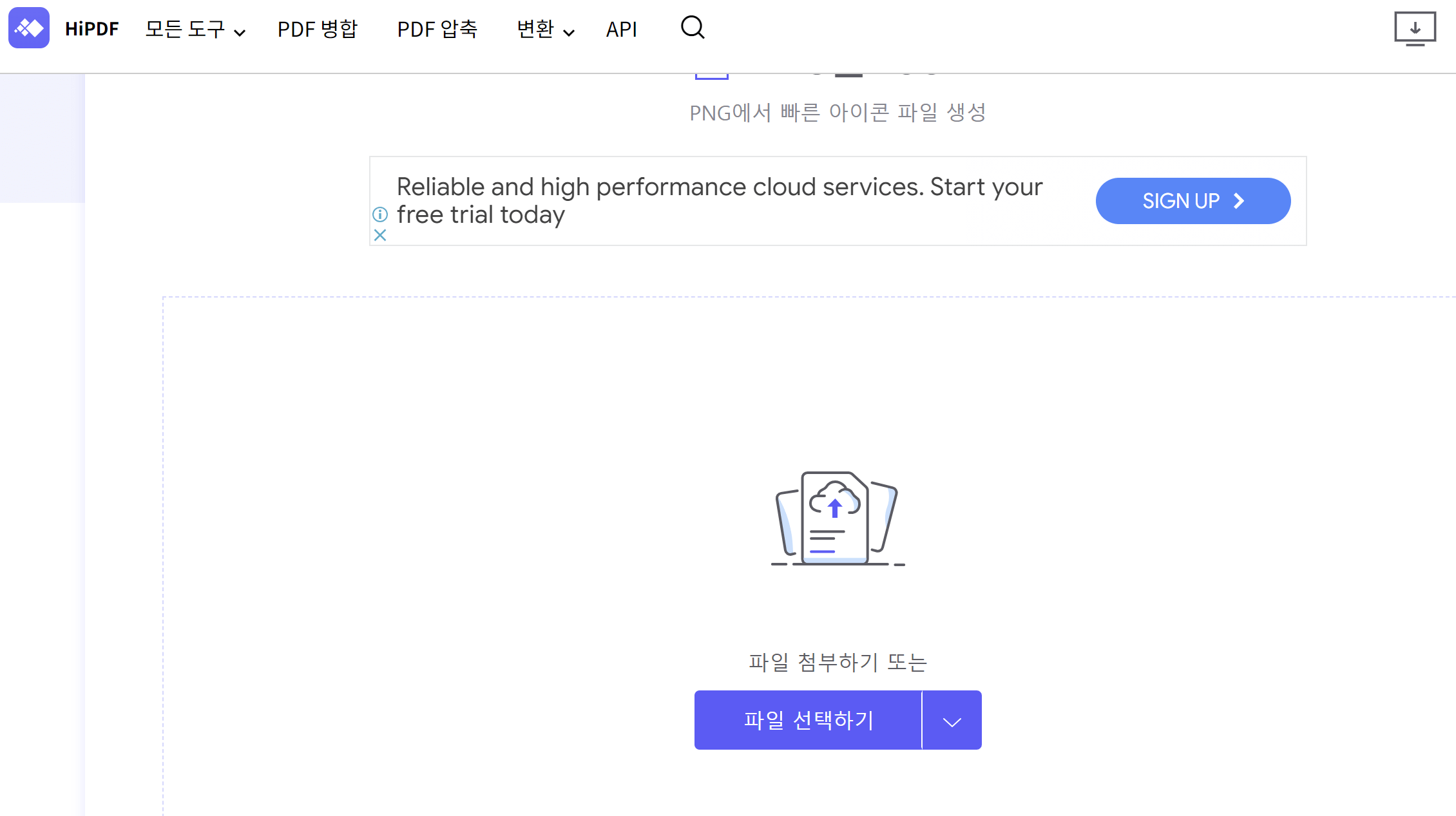Close the ad with X icon

[380, 235]
